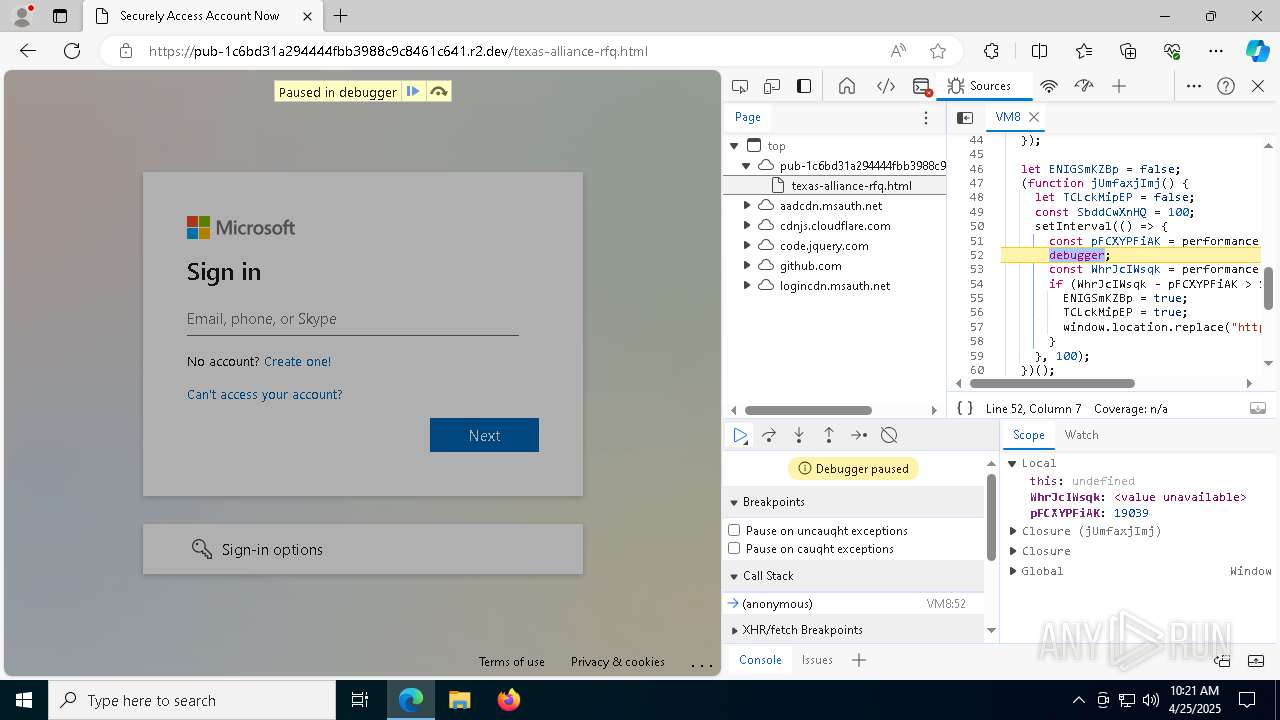Expand the logincdn.msauth.net domain
Image resolution: width=1280 pixels, height=720 pixels.
tap(747, 285)
